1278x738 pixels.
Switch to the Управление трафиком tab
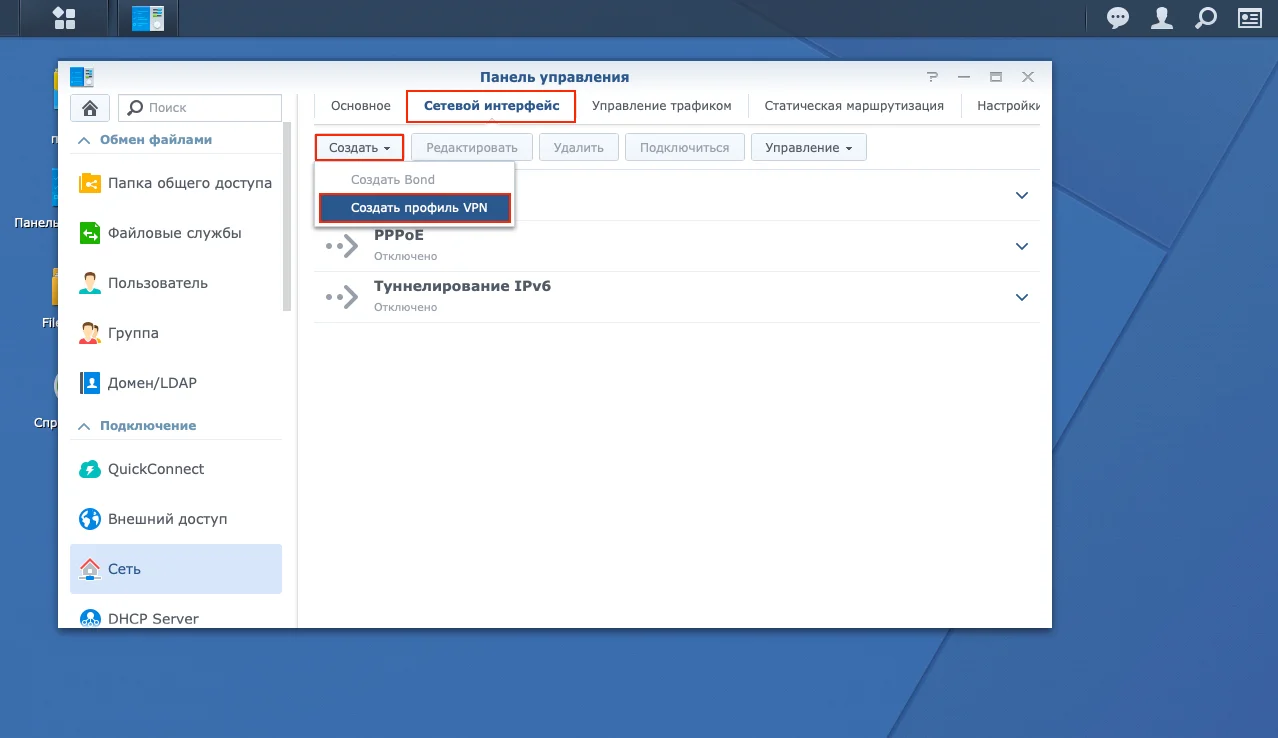[x=661, y=106]
